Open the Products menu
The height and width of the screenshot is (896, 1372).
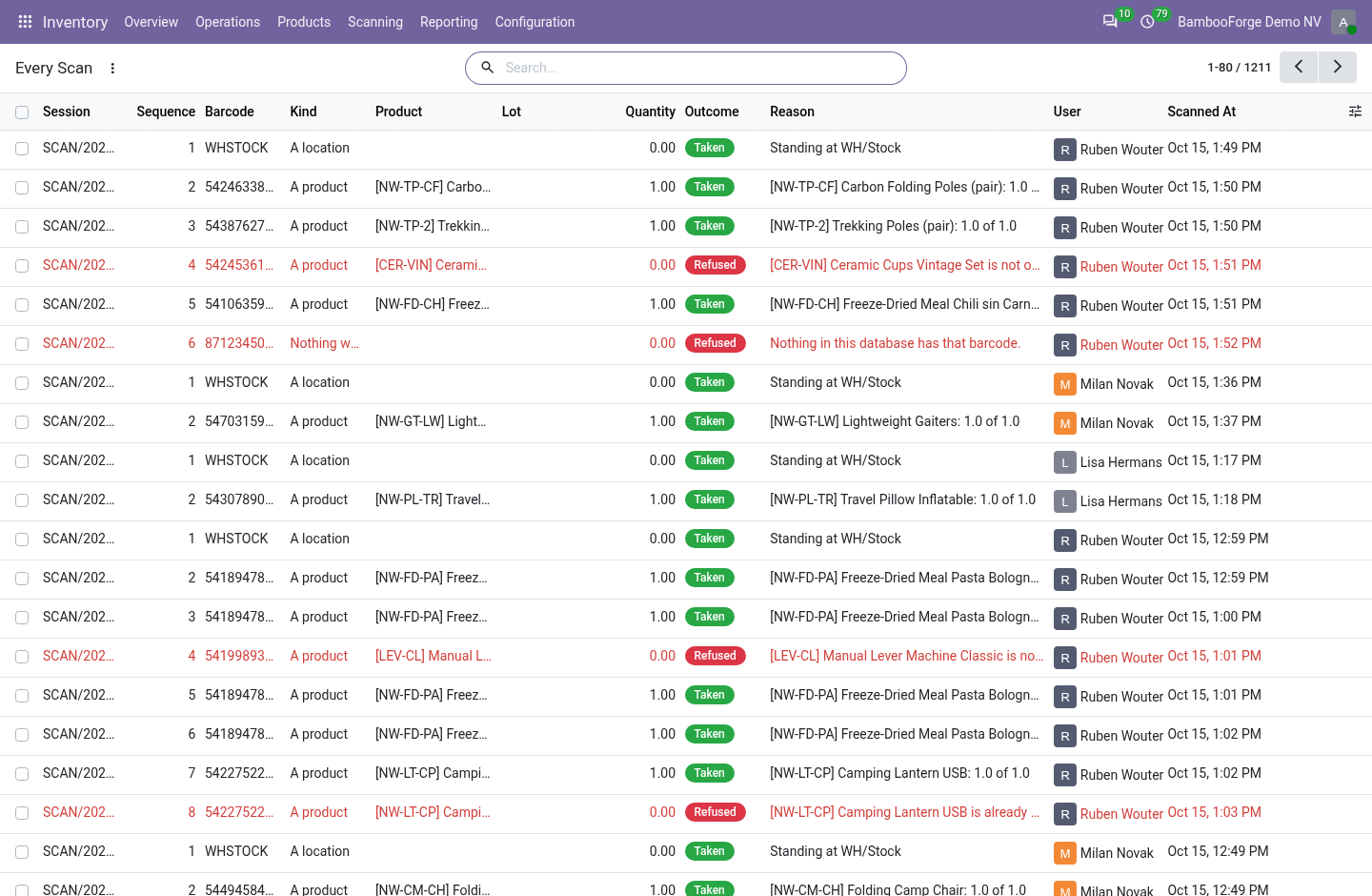click(304, 22)
